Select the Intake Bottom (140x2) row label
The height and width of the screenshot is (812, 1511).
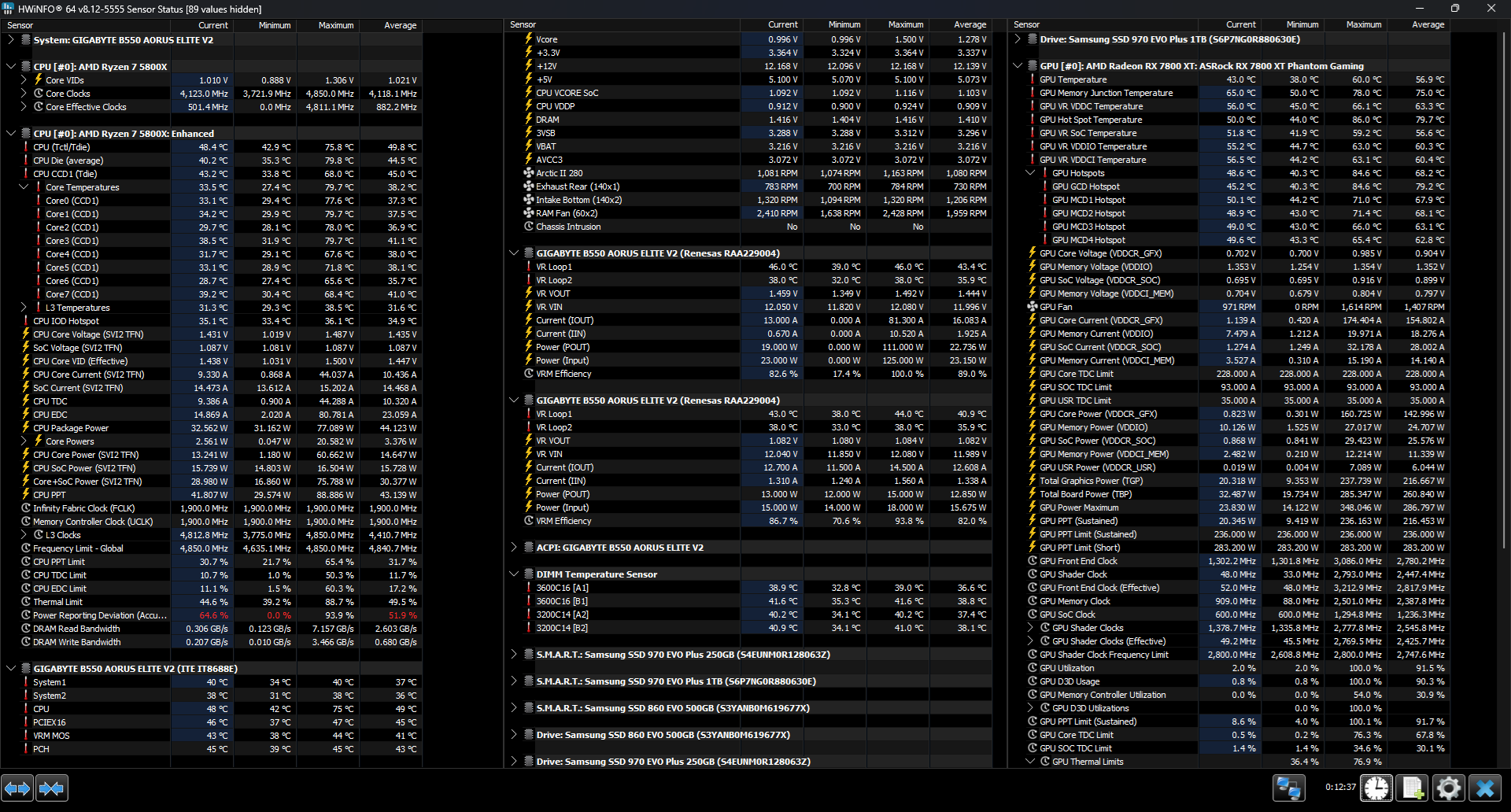(x=579, y=200)
